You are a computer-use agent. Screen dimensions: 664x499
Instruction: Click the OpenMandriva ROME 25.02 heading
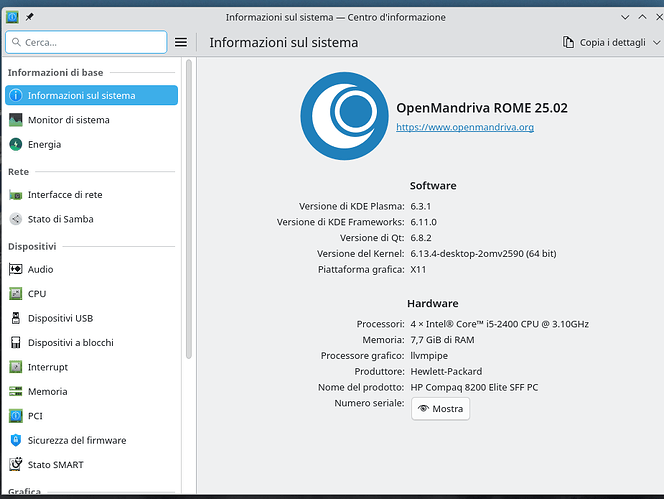(x=482, y=108)
